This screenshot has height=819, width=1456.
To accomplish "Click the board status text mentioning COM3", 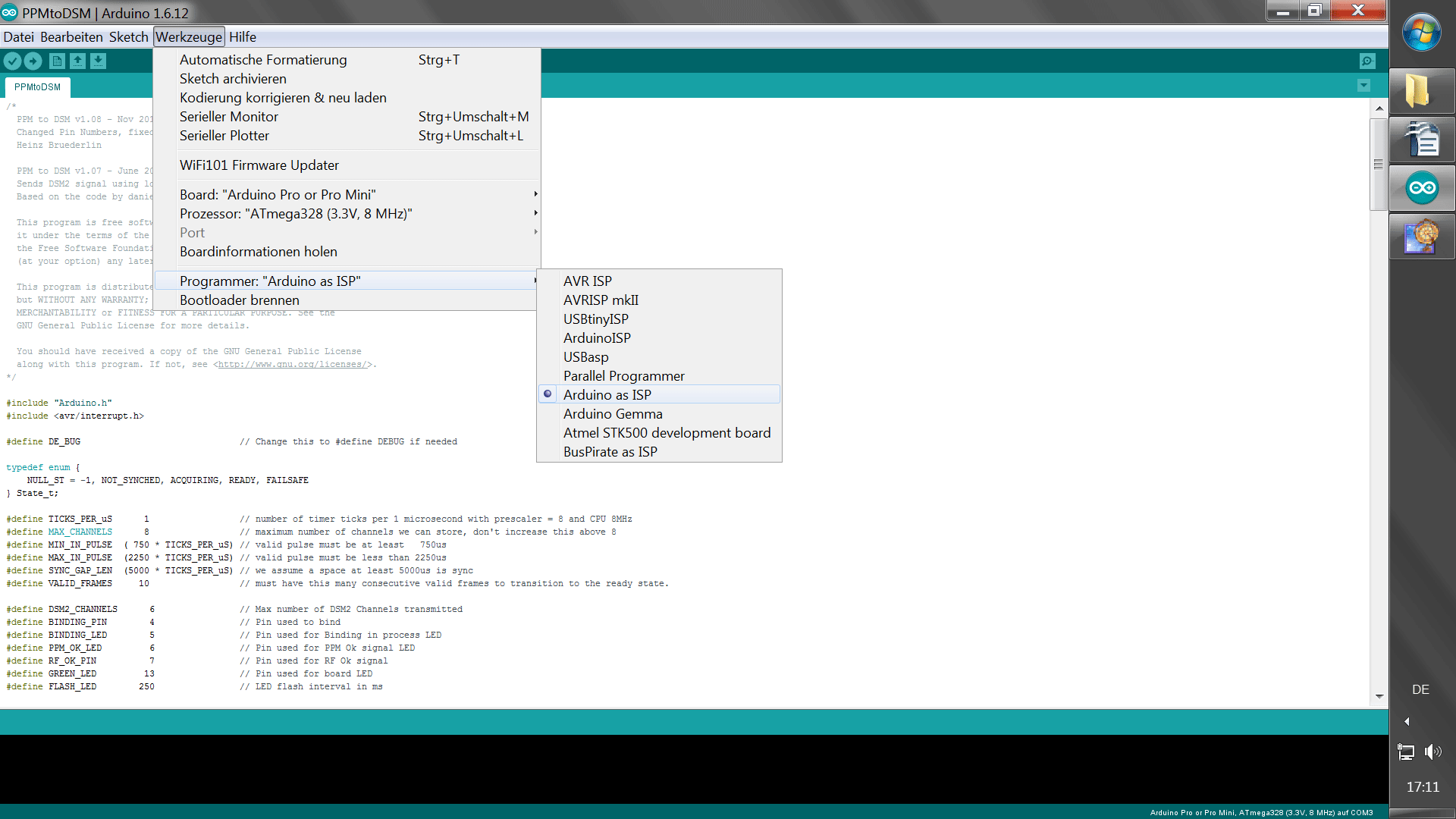I will 1261,812.
